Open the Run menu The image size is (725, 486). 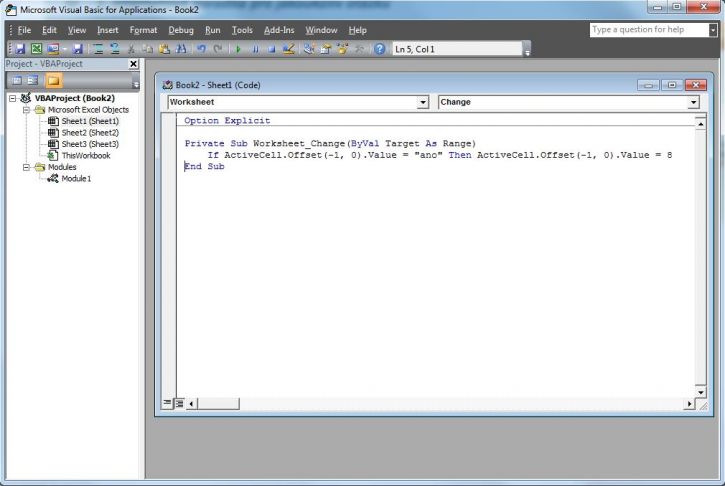point(213,30)
